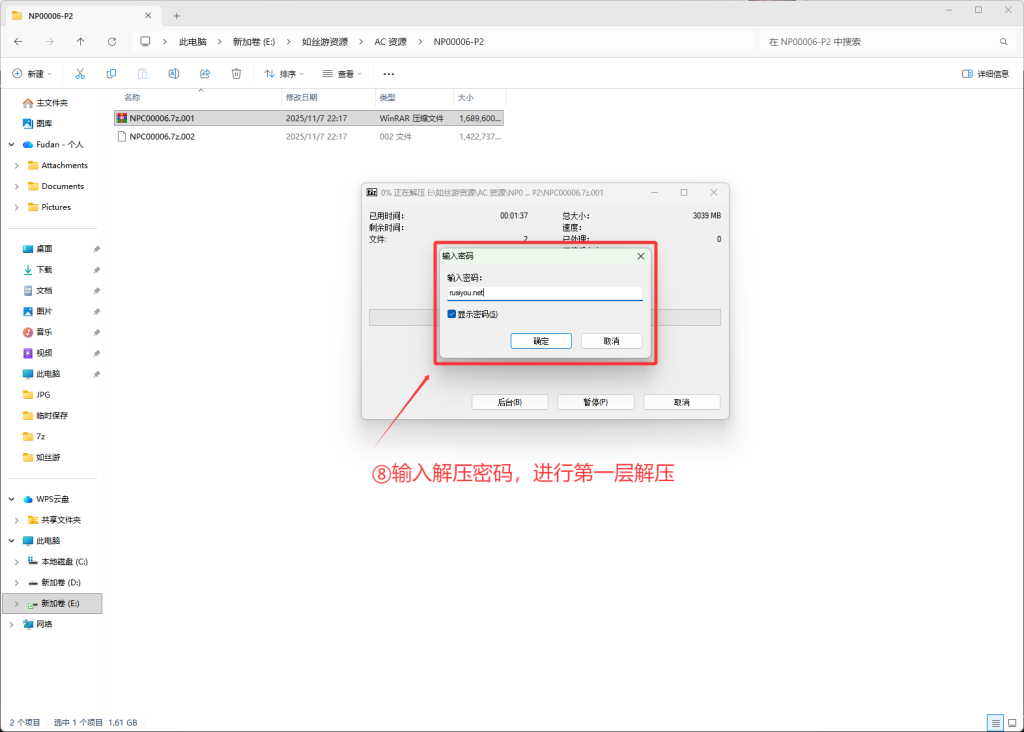Viewport: 1024px width, 732px height.
Task: Open the NP00006-P2 tab
Action: 80,15
